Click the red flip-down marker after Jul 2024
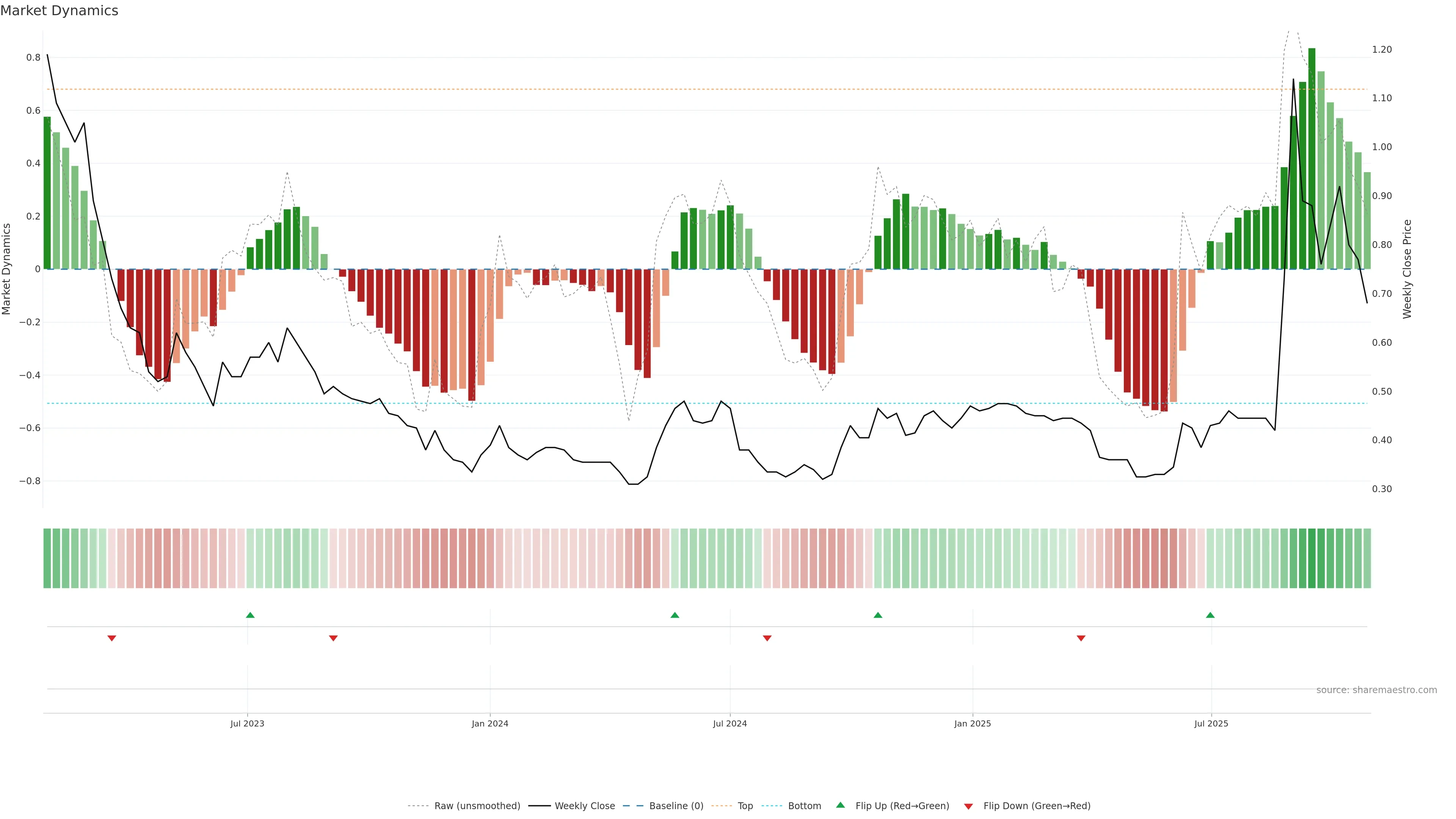 click(x=767, y=638)
